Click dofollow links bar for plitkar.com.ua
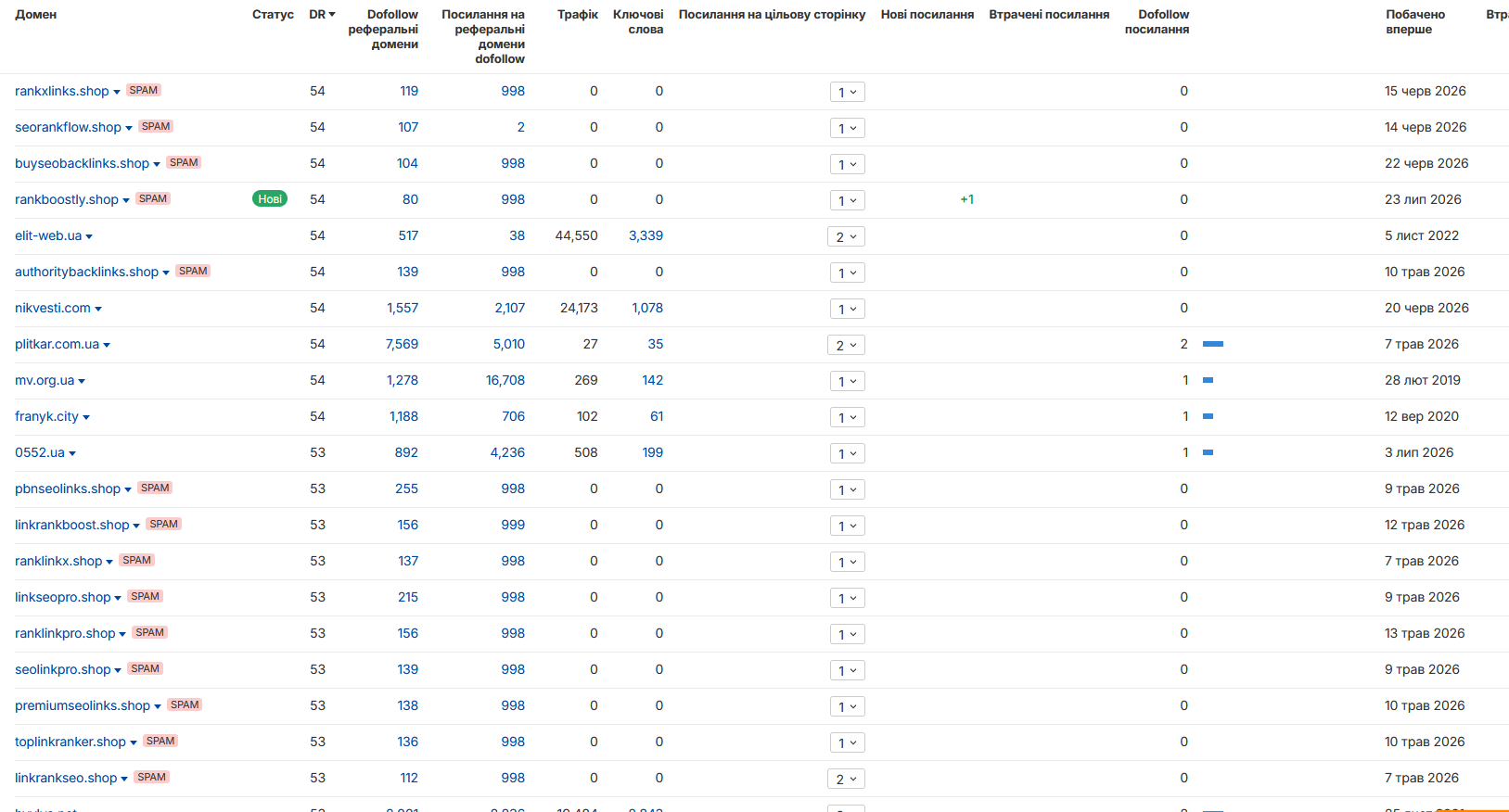 (x=1213, y=344)
